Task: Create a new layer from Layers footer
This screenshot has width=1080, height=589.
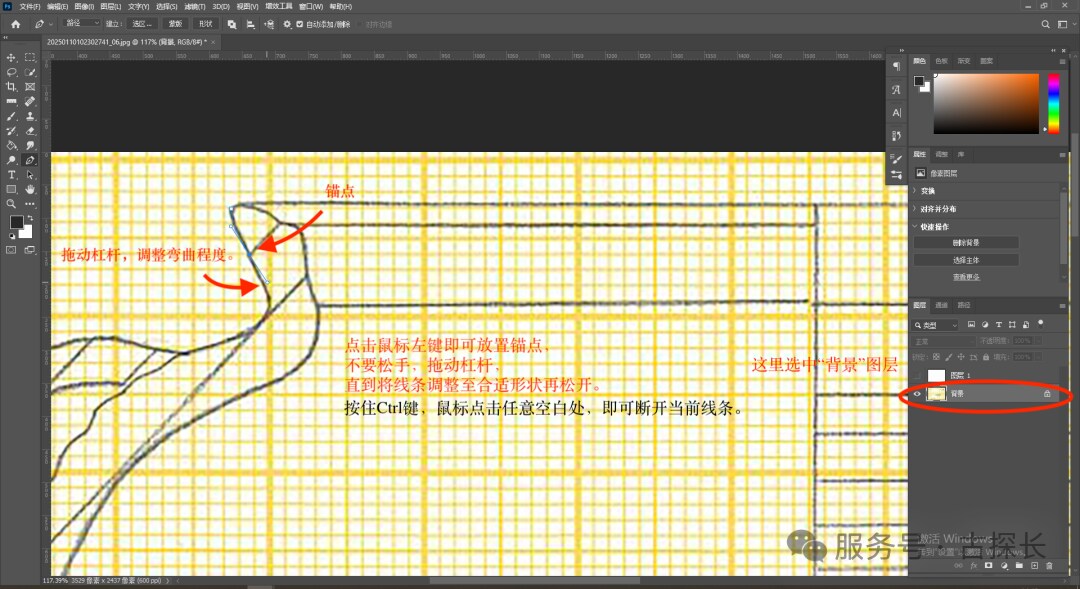Action: [1035, 566]
